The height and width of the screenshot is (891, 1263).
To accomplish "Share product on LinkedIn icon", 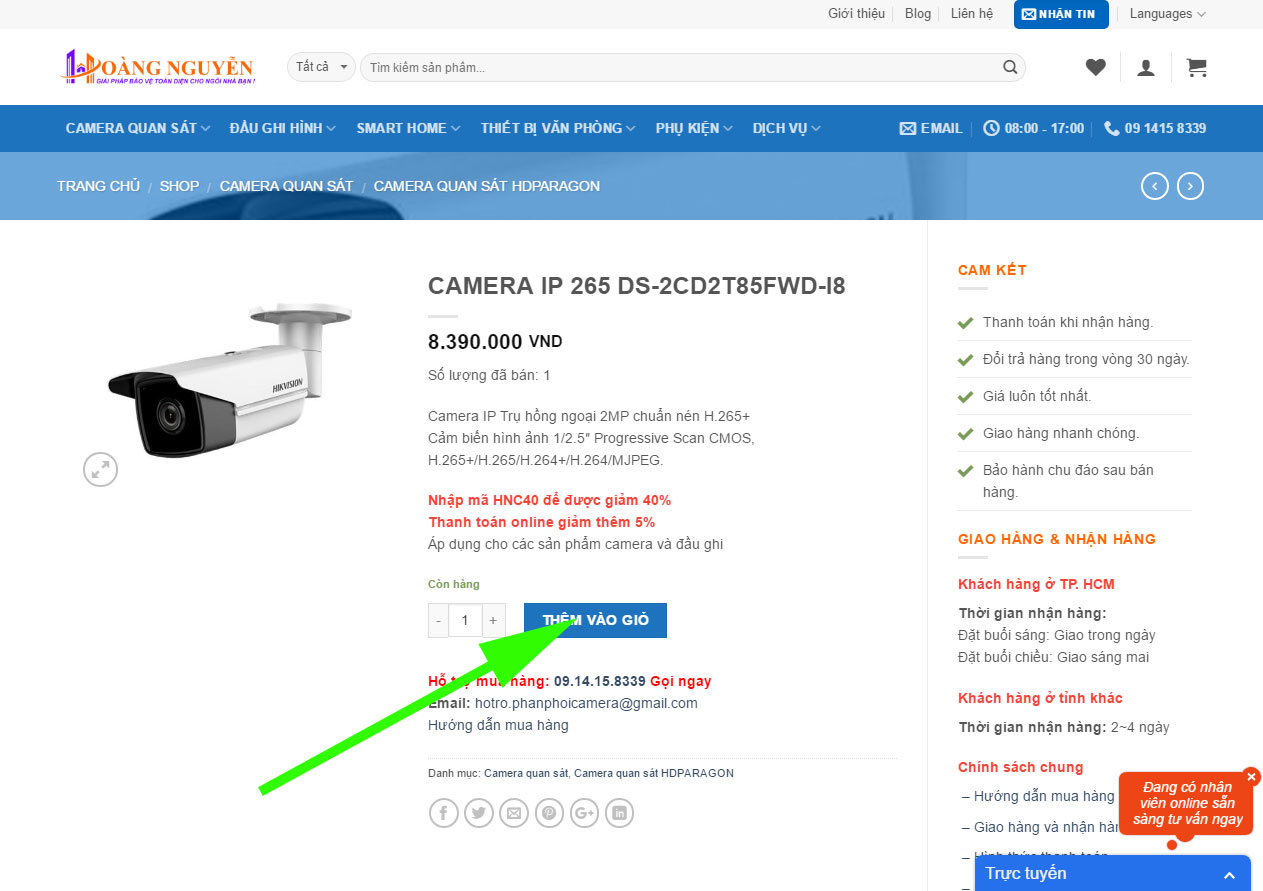I will tap(620, 813).
